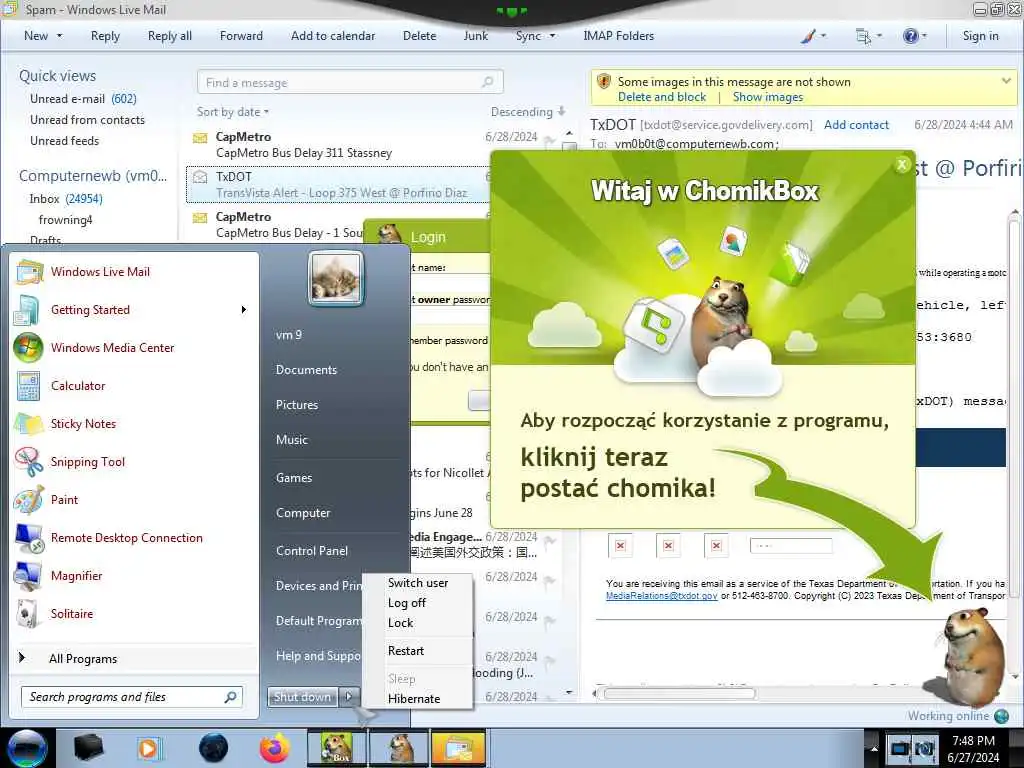Screen dimensions: 1024x768
Task: Click the Start menu search magnifier icon
Action: [x=230, y=697]
